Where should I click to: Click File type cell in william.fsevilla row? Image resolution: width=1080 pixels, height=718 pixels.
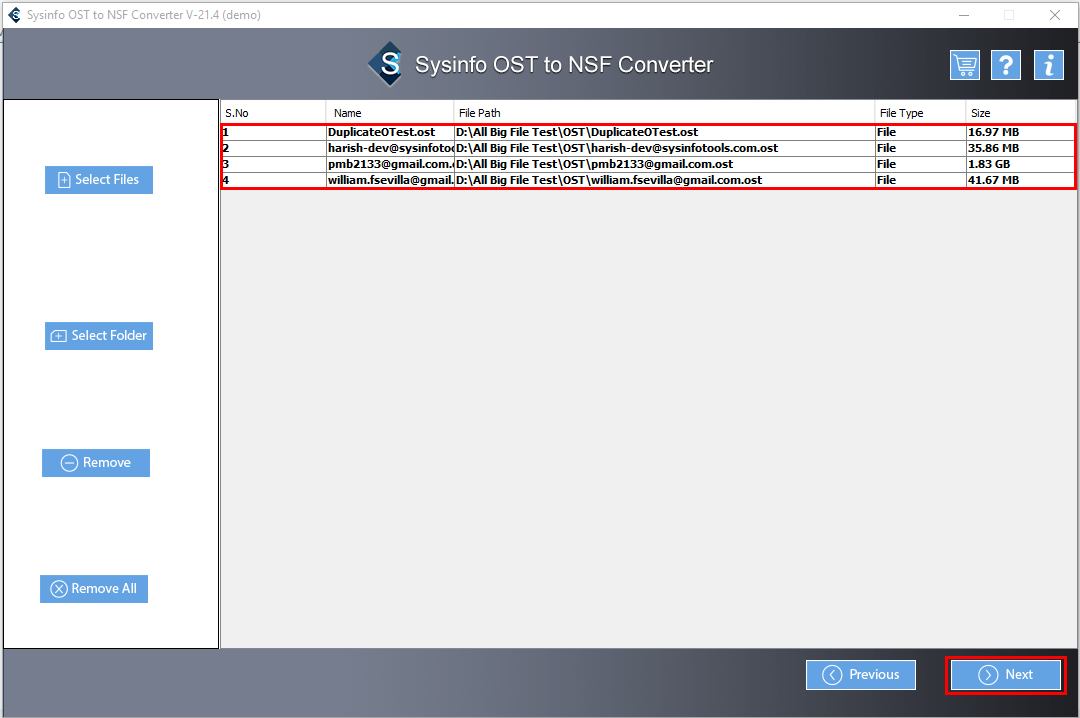coord(921,180)
